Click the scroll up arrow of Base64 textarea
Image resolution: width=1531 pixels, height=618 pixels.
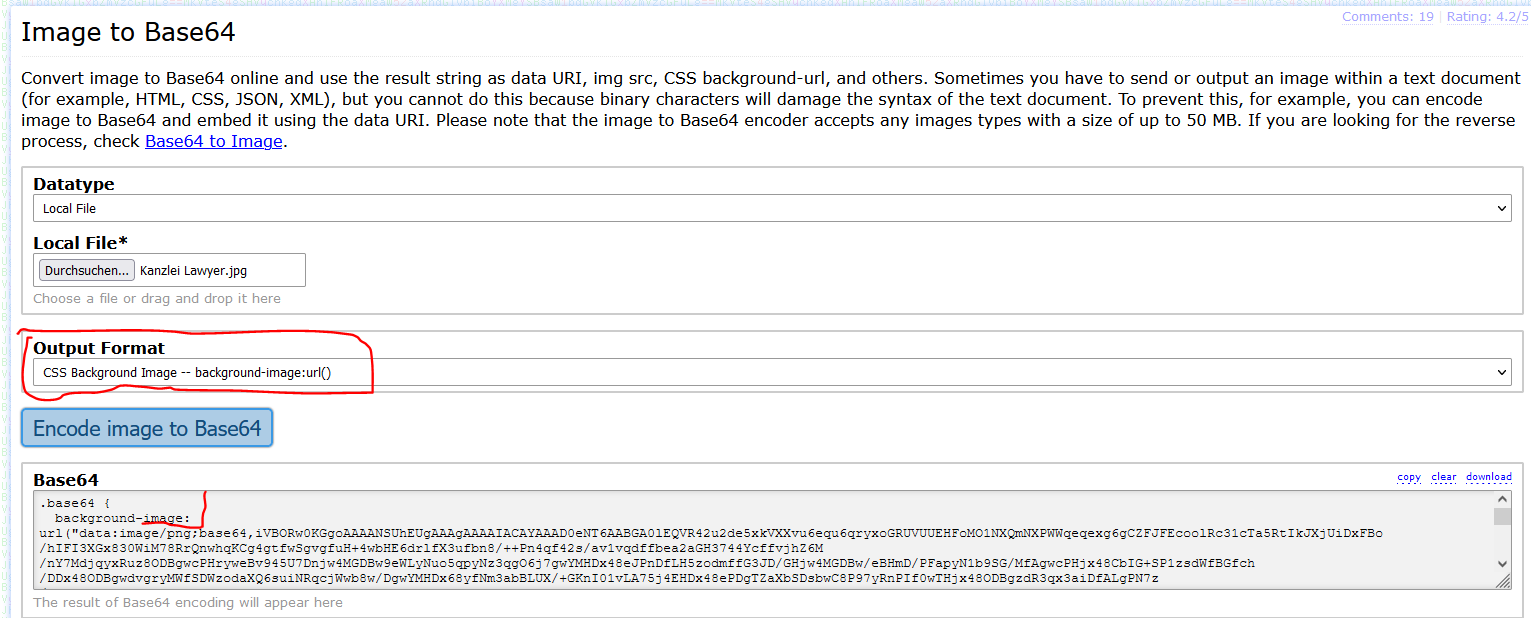(x=1502, y=499)
